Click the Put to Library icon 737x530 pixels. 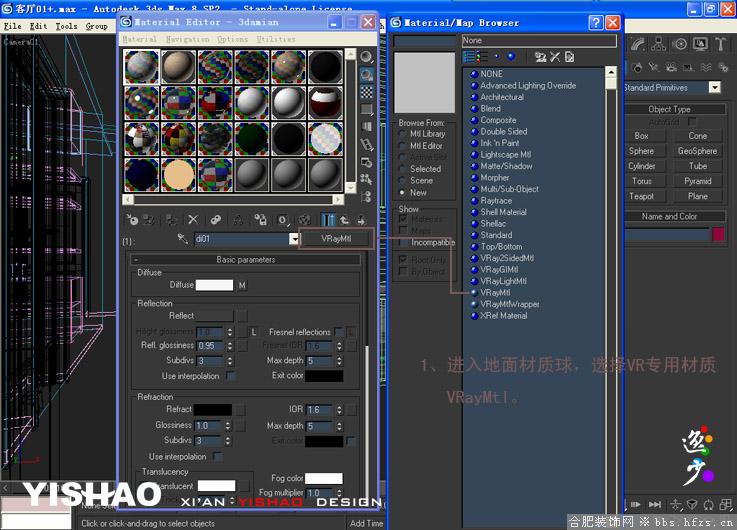tap(260, 219)
